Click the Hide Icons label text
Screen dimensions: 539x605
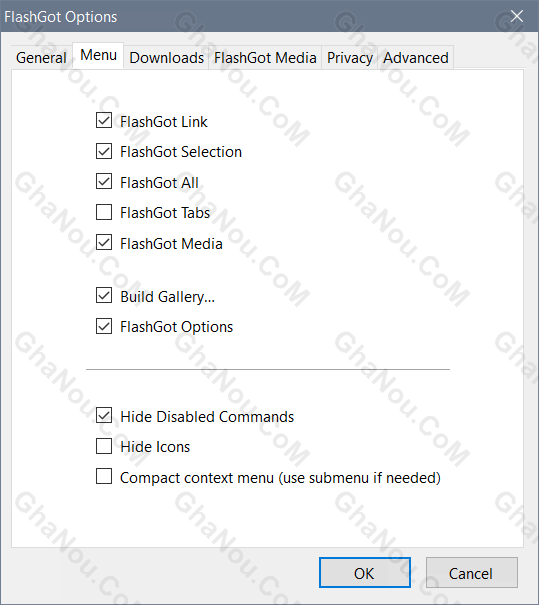[x=155, y=447]
